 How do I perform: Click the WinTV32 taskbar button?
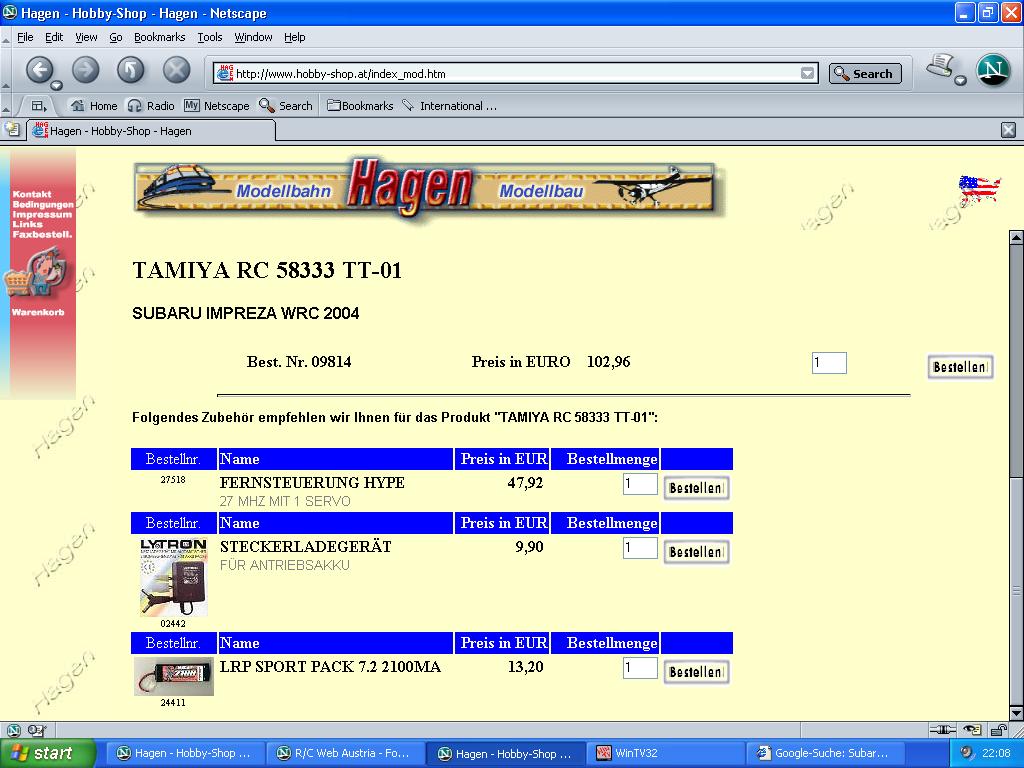665,753
